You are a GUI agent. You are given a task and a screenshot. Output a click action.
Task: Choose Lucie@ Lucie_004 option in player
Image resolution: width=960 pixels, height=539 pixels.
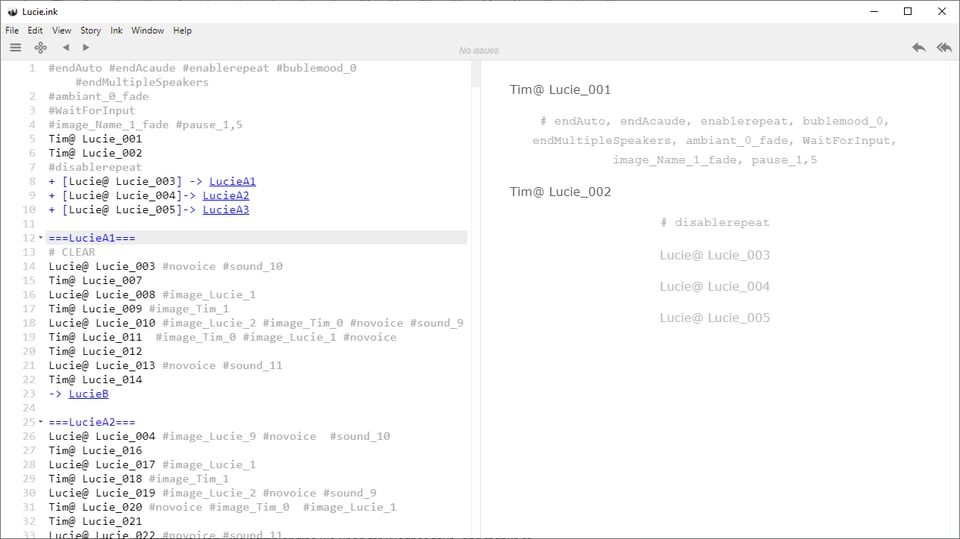coord(714,286)
